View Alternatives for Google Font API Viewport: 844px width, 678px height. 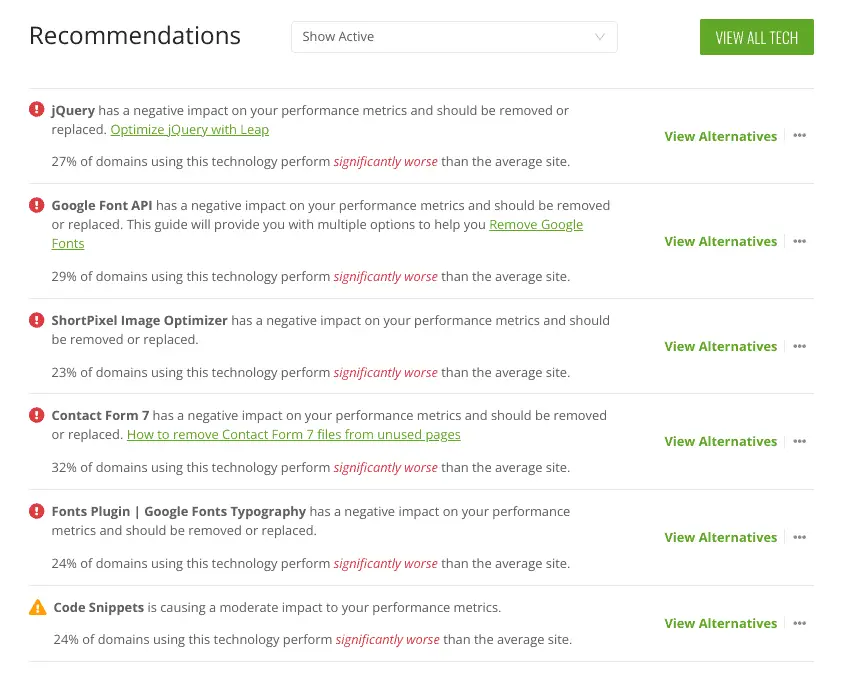(720, 241)
